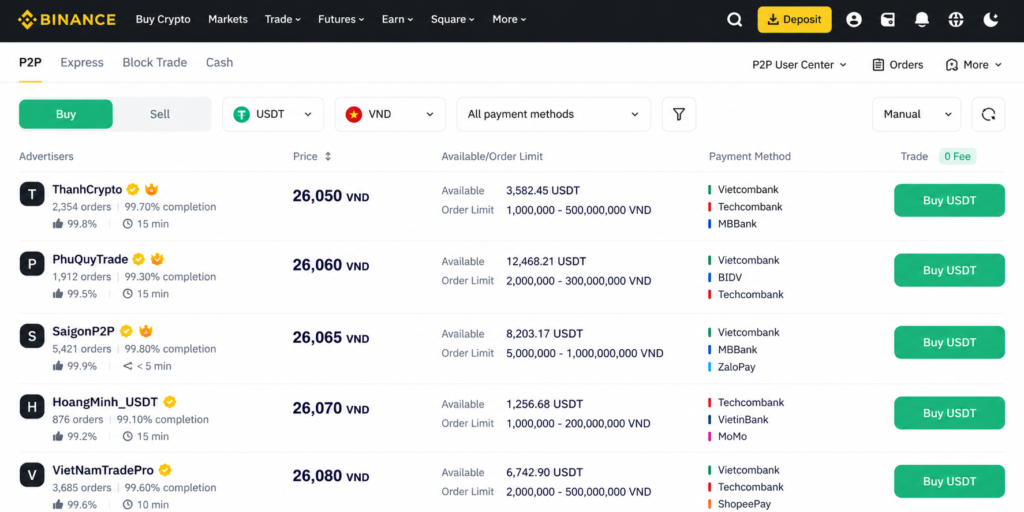
Task: Expand the Futures nav menu
Action: pyautogui.click(x=342, y=20)
